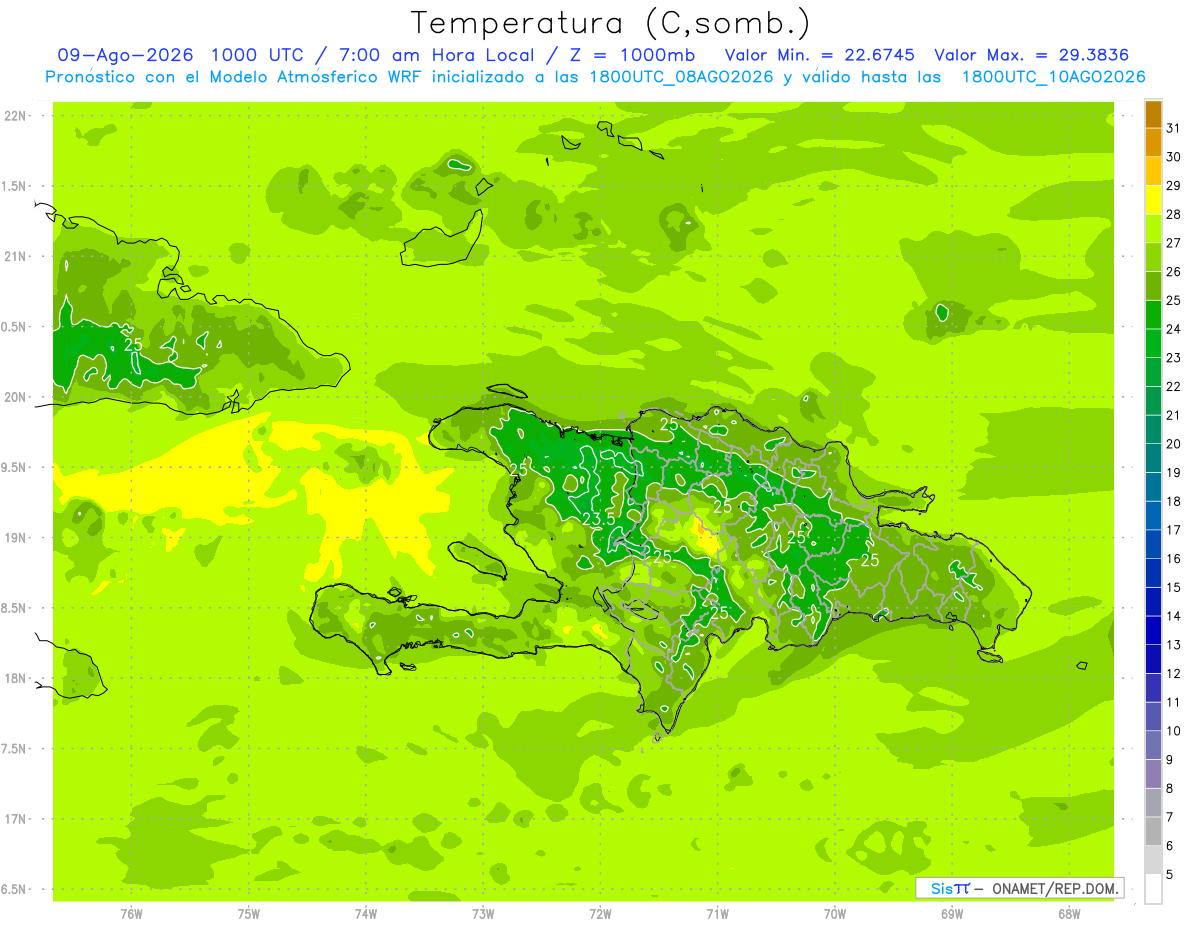Click the '19N' latitude label
Screen dimensions: 1200x927
(17, 538)
